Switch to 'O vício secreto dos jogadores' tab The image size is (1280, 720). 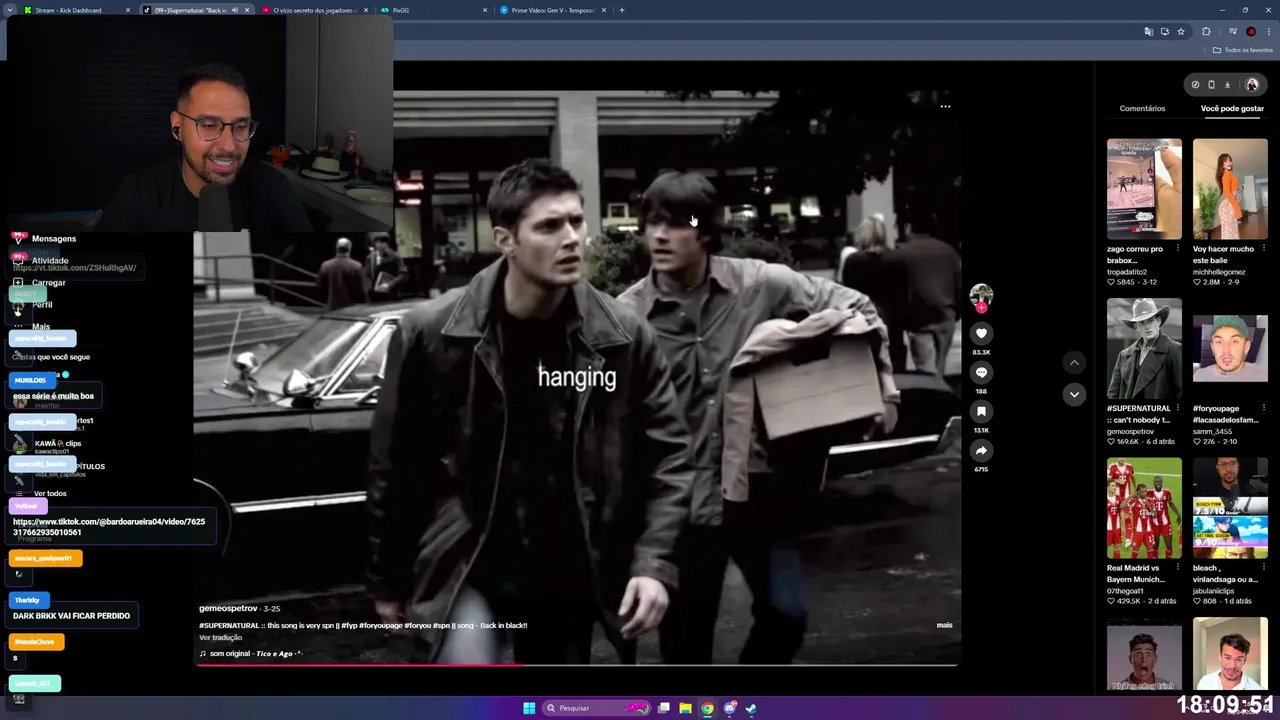point(314,10)
